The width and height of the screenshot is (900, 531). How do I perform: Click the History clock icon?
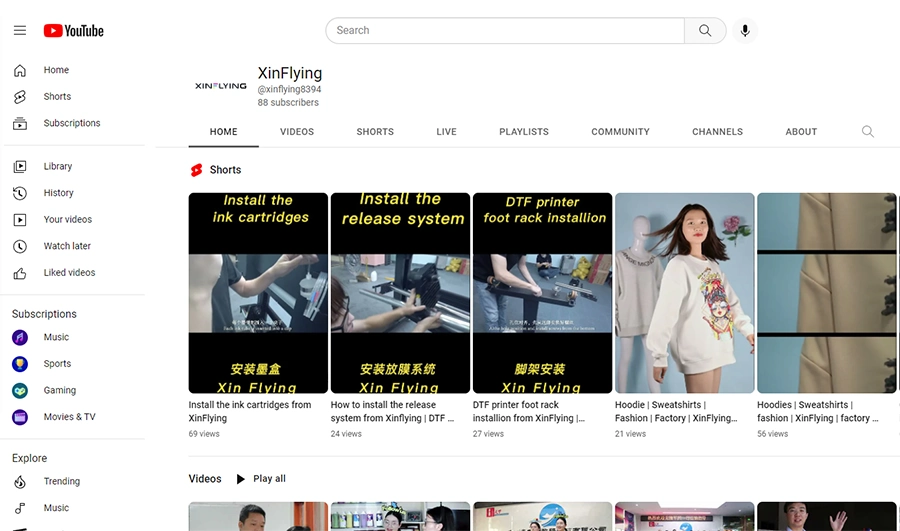20,193
